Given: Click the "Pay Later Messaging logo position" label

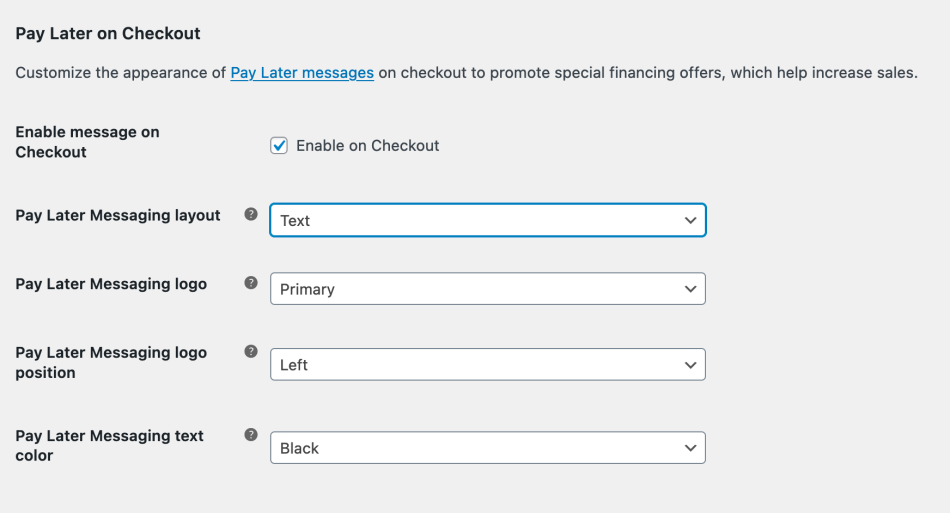Looking at the screenshot, I should point(111,362).
